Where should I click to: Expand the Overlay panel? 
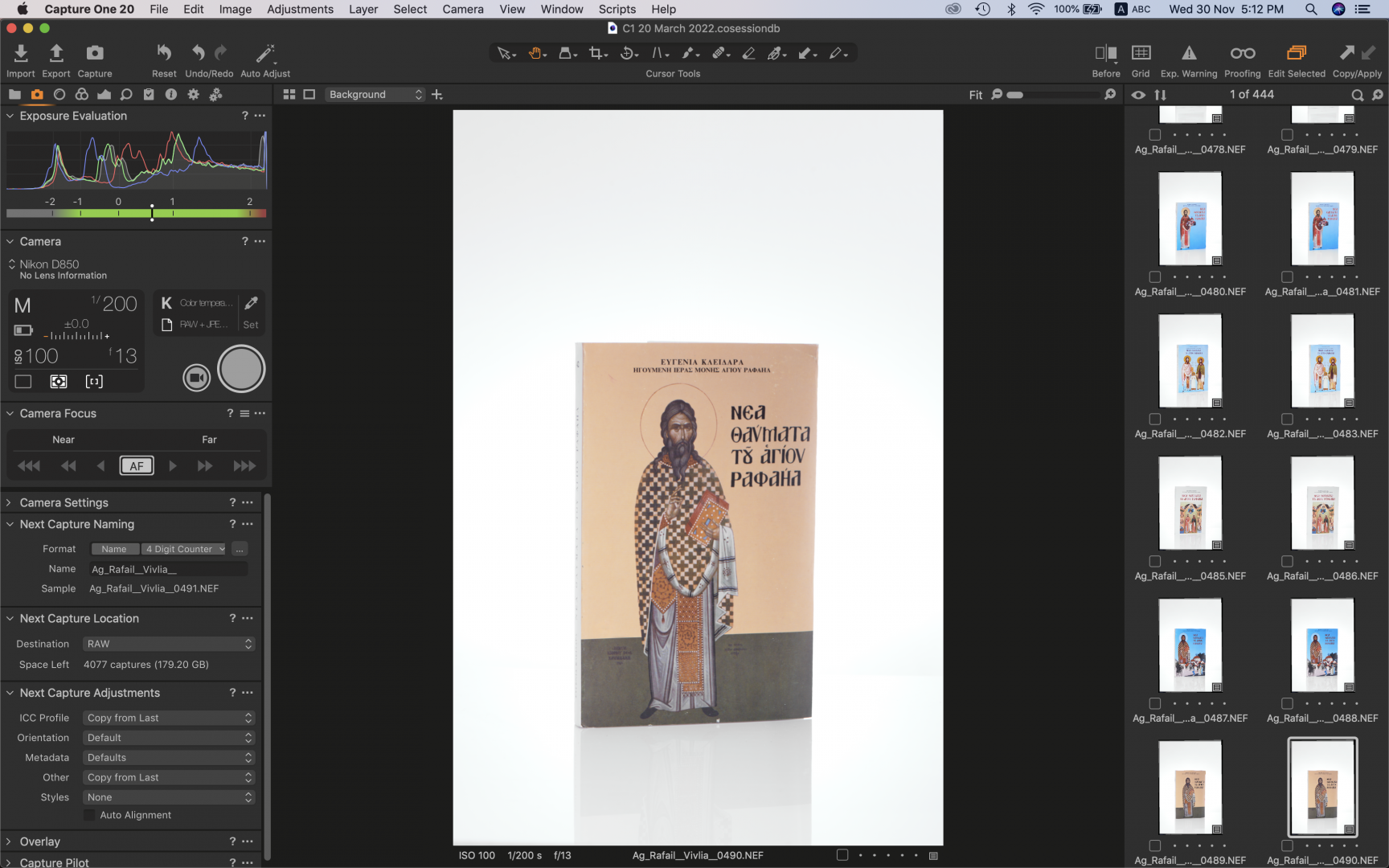10,841
